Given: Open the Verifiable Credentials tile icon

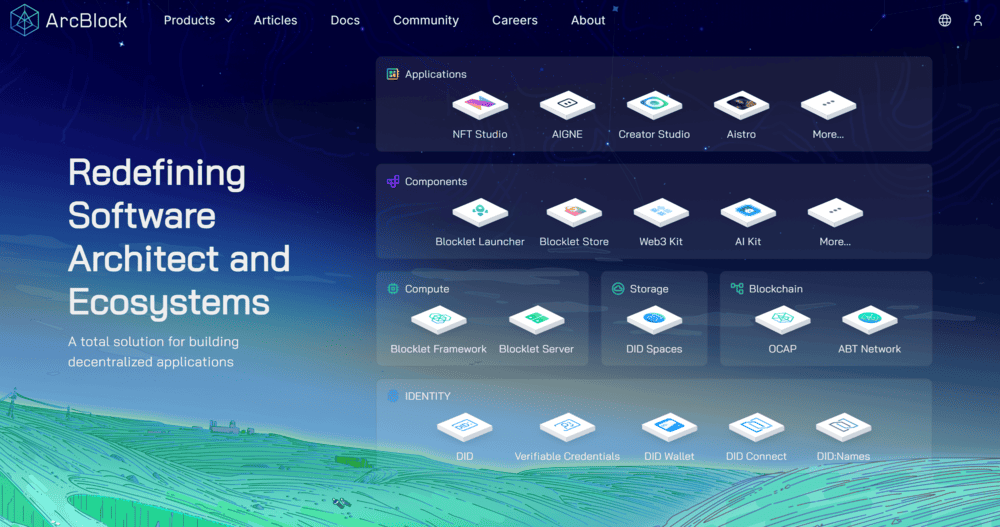Looking at the screenshot, I should pyautogui.click(x=567, y=427).
